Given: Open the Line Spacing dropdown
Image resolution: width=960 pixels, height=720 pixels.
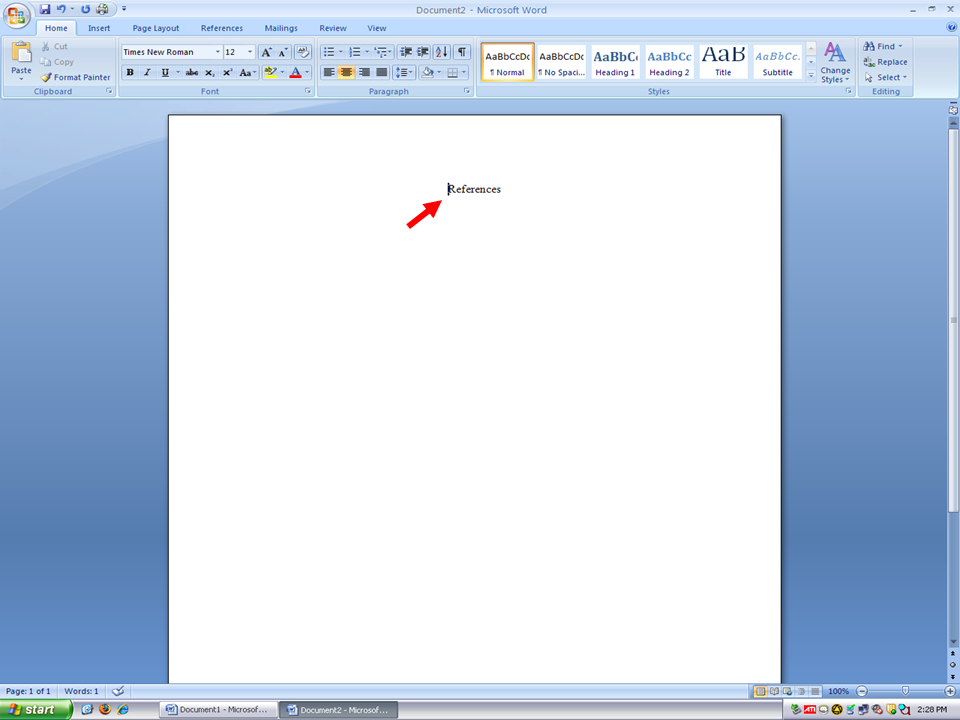Looking at the screenshot, I should click(405, 72).
